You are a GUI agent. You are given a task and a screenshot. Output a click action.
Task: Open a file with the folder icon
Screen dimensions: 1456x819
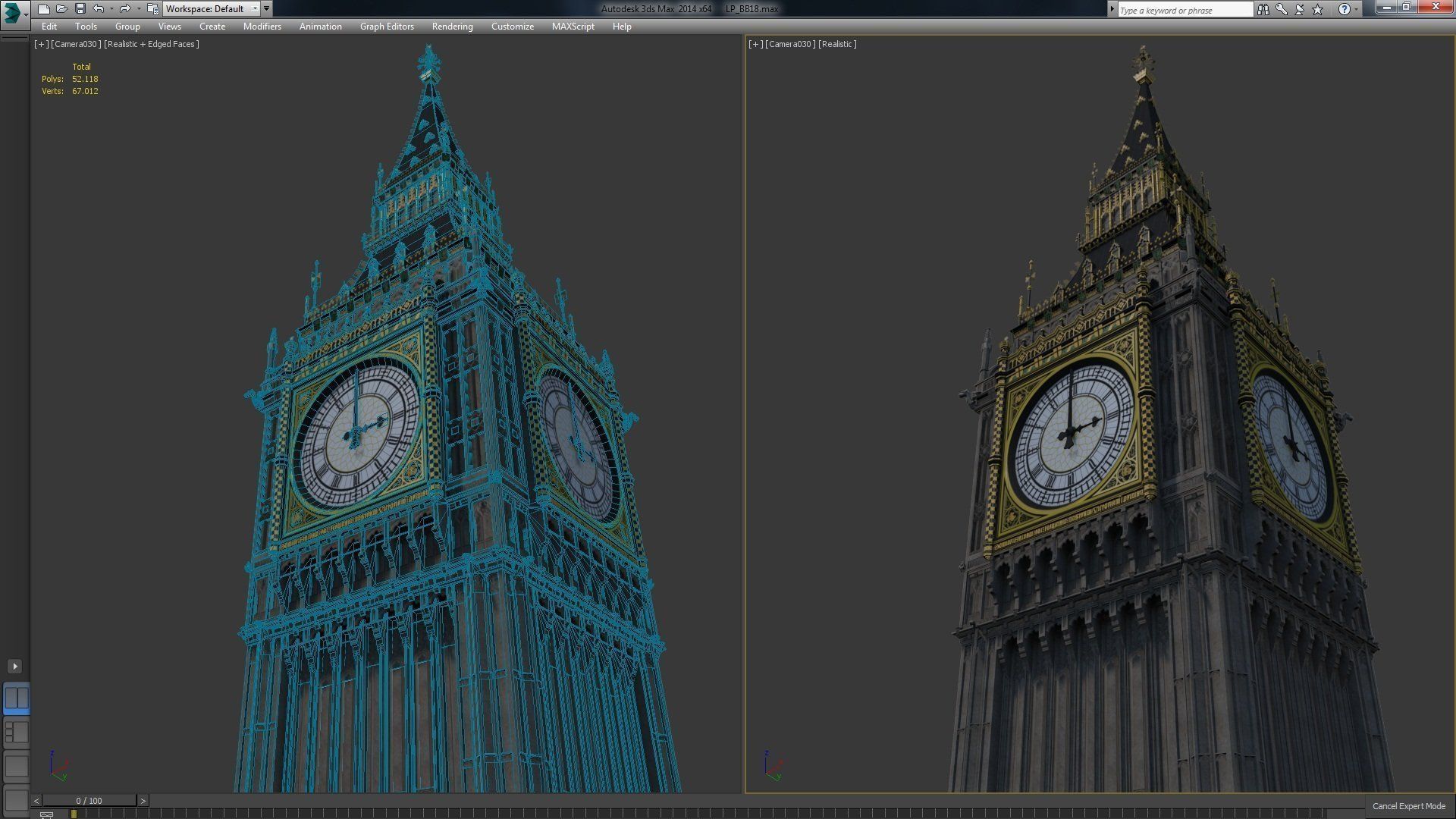(62, 9)
